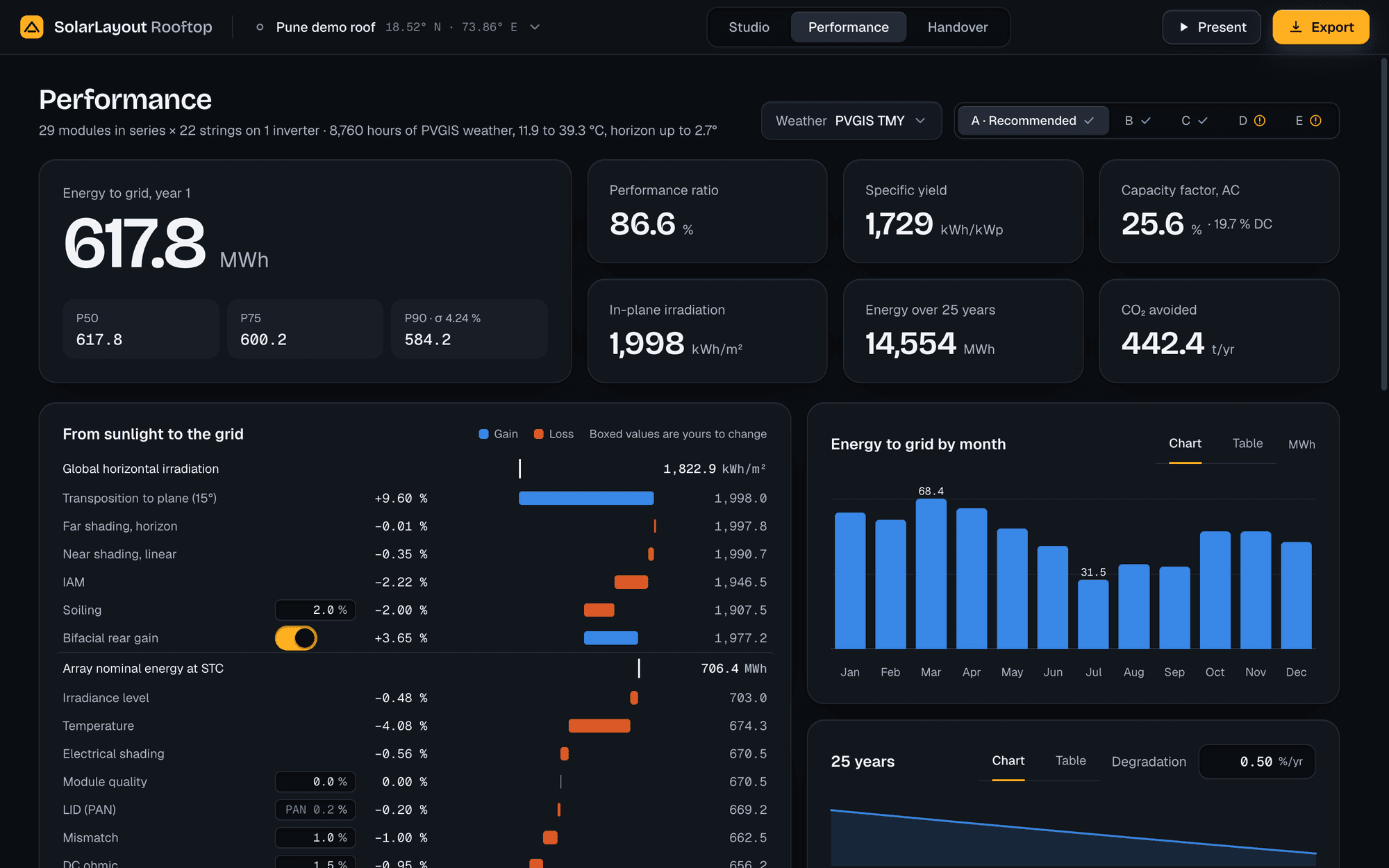The height and width of the screenshot is (868, 1389).
Task: Toggle Bifacial rear gain switch
Action: pos(296,638)
